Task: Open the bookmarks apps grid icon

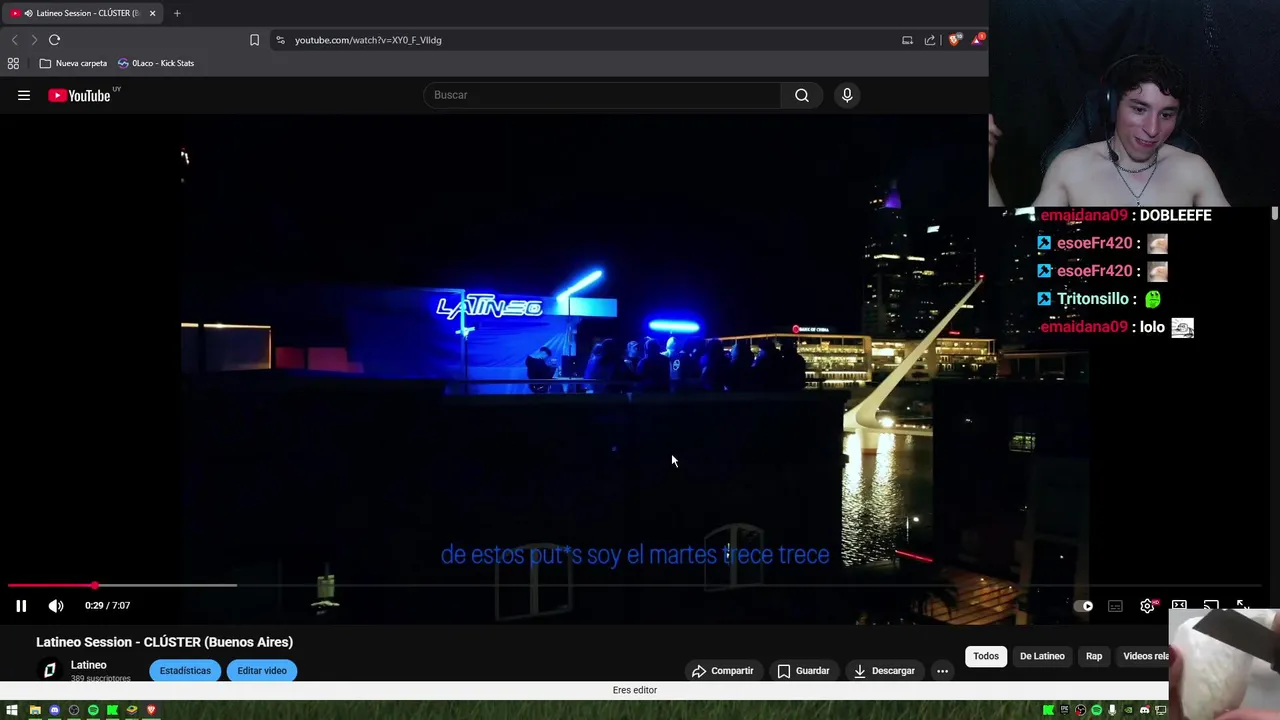Action: (13, 63)
